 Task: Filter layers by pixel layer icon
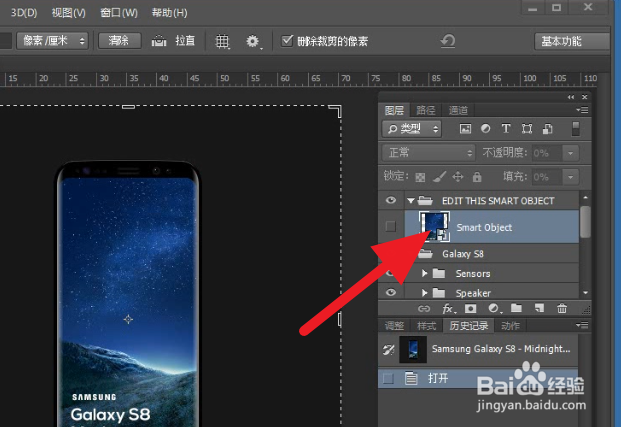point(465,129)
